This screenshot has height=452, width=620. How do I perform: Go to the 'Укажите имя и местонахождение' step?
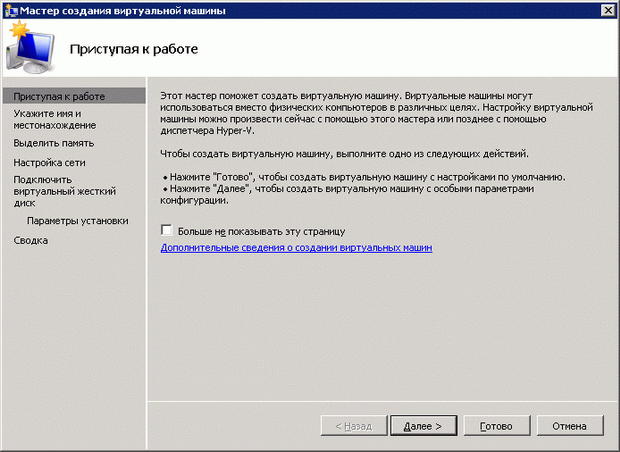[55, 119]
